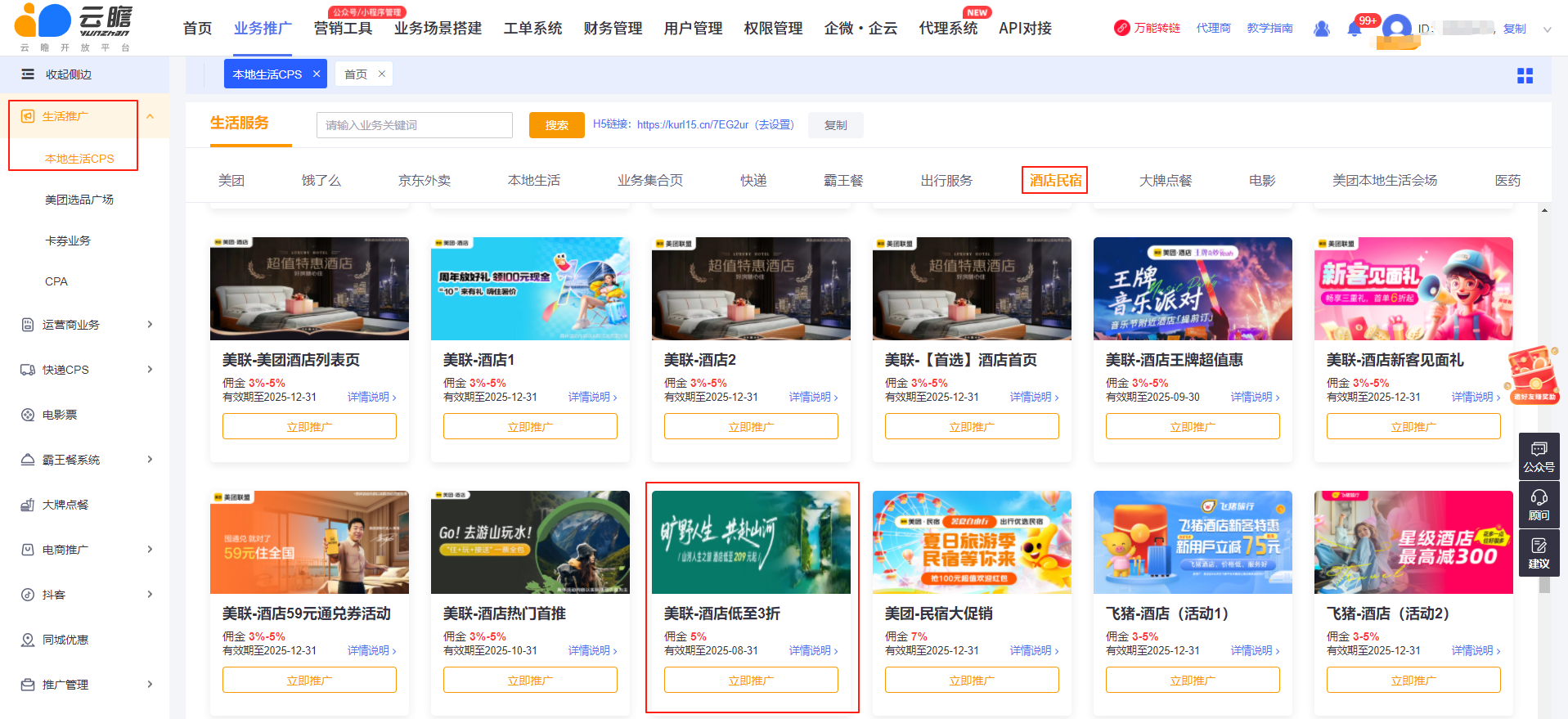The height and width of the screenshot is (719, 1568).
Task: Click the 去设置 link
Action: (774, 124)
